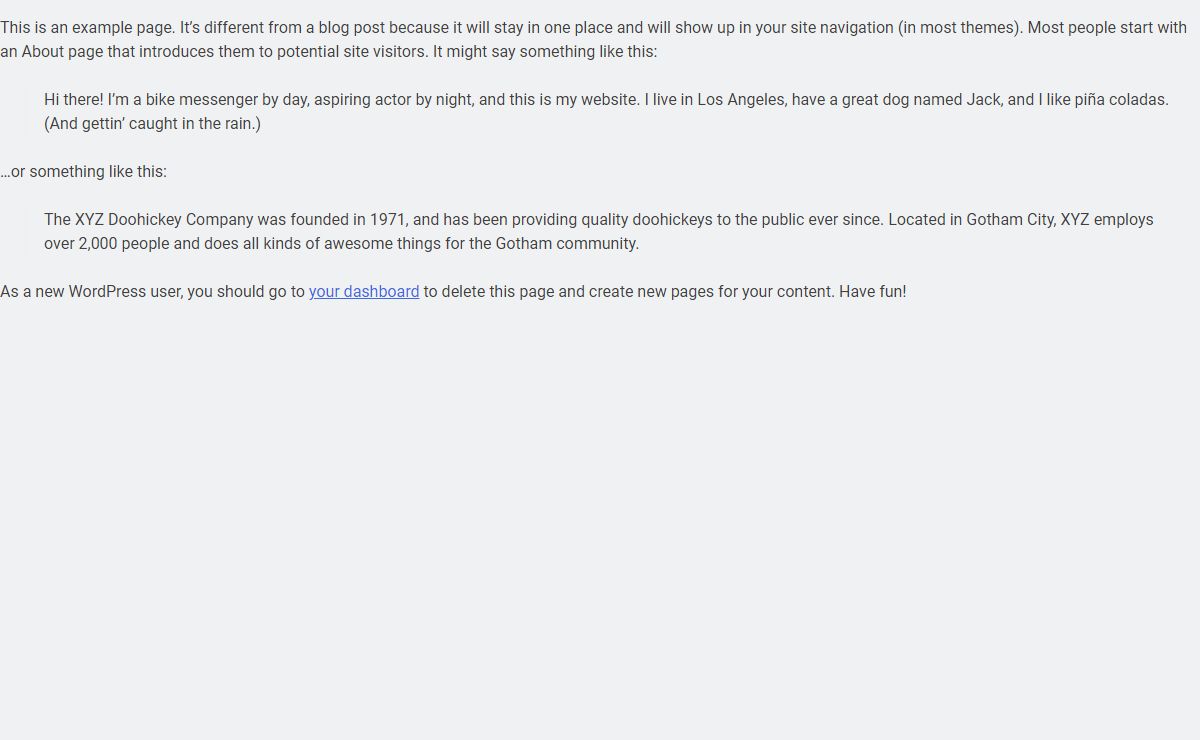This screenshot has width=1200, height=740.
Task: Click the intro paragraph starting 'This is an example page'
Action: (594, 39)
